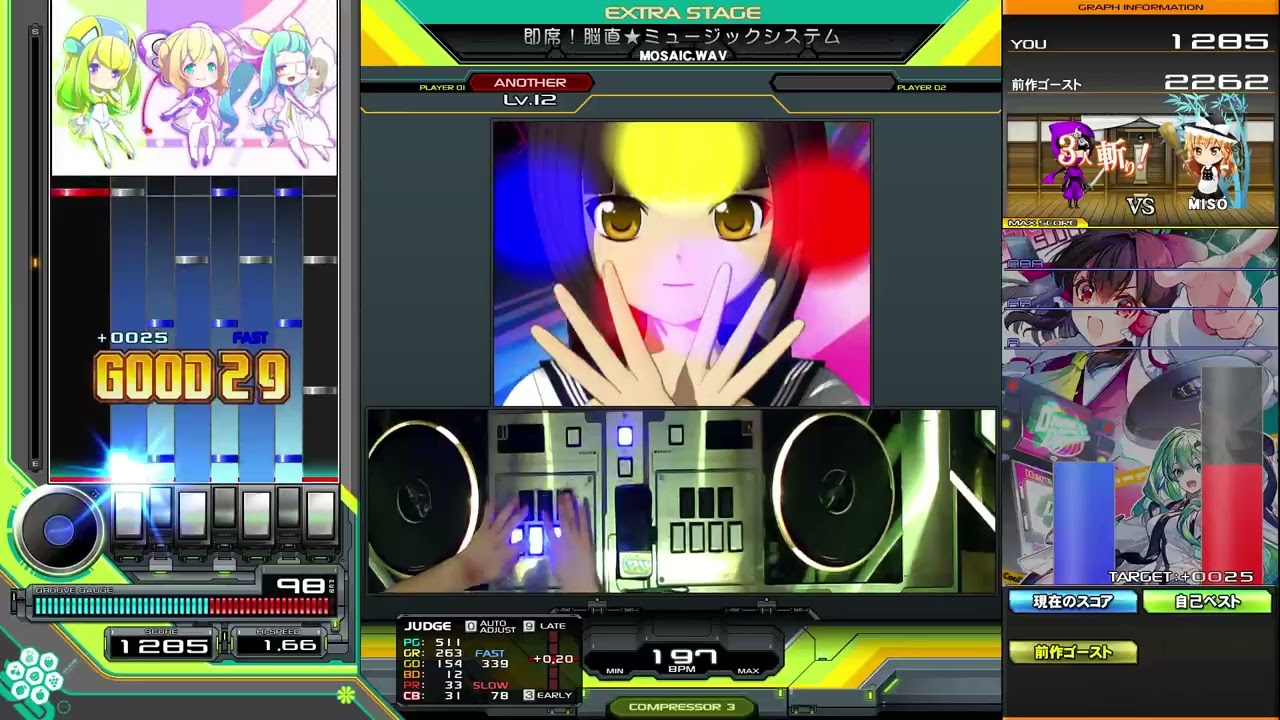Click the CB: 31 judge row
Screen dimensions: 1280x720
click(x=433, y=696)
